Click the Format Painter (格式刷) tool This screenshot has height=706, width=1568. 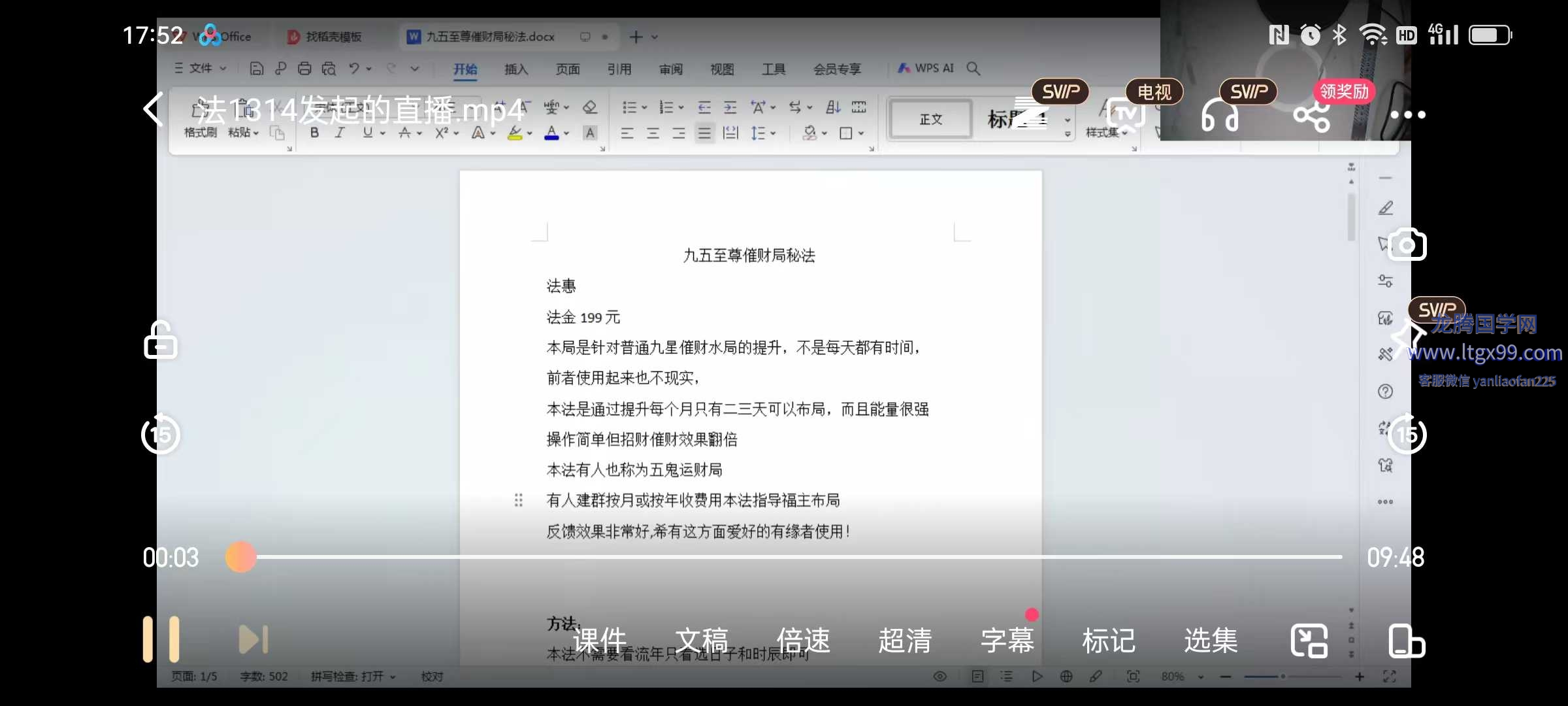(200, 120)
